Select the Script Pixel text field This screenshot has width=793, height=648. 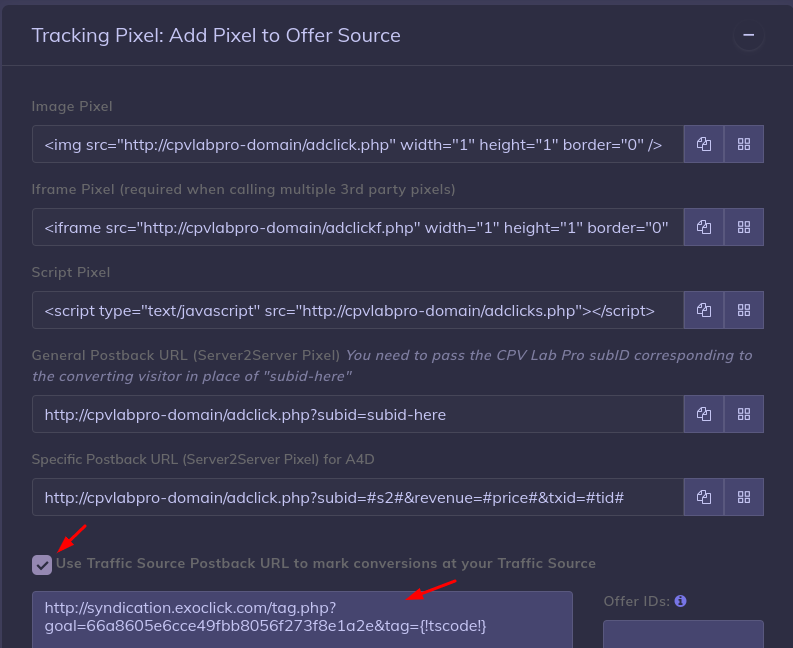click(357, 310)
